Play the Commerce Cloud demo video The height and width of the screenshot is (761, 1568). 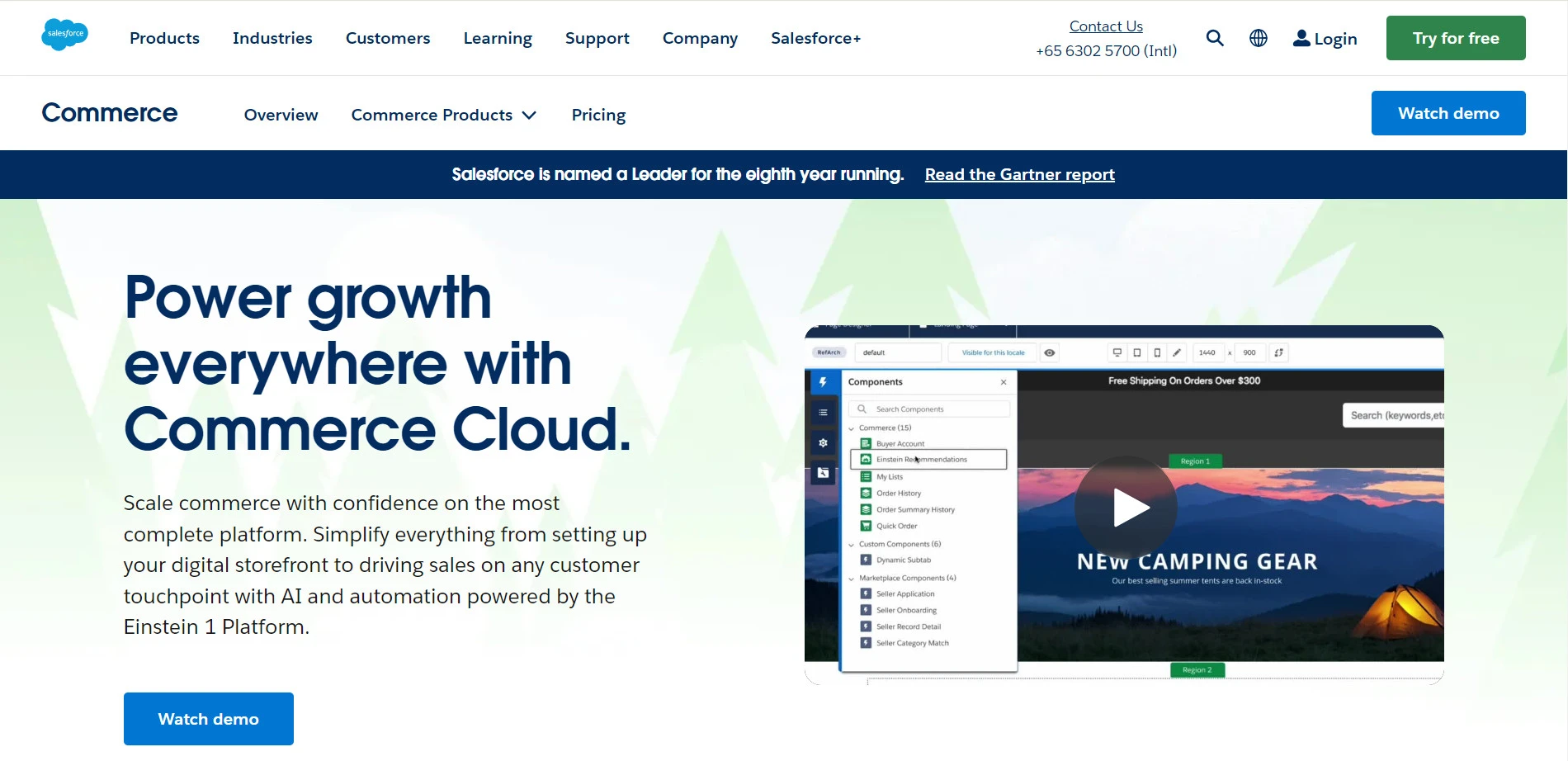point(1126,507)
